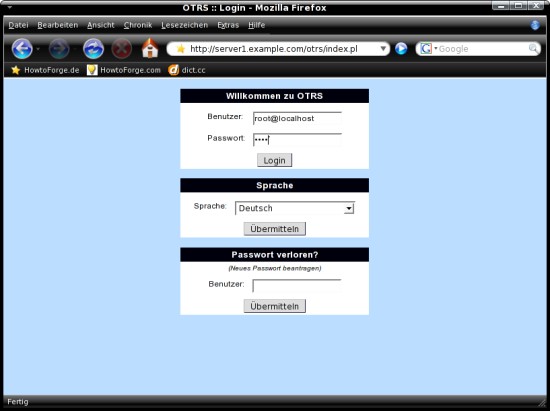Click the HowtoForge.de star favicon

15,70
